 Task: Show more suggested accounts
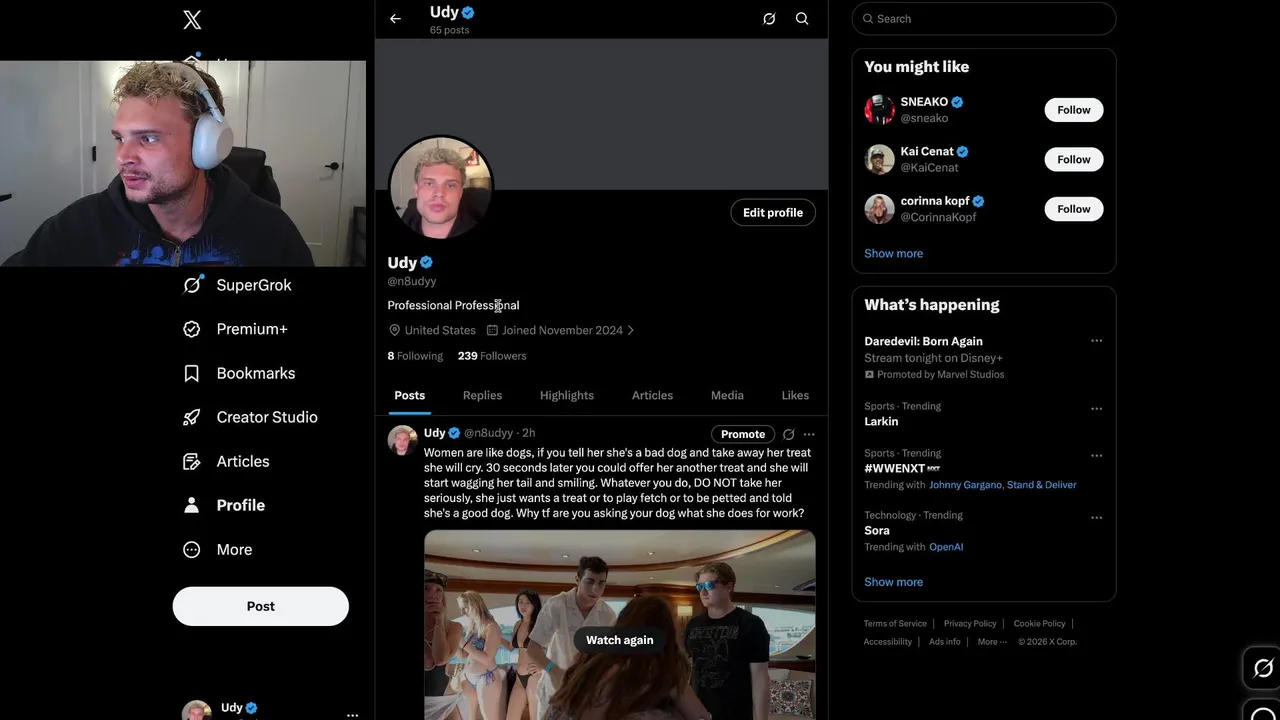tap(894, 253)
